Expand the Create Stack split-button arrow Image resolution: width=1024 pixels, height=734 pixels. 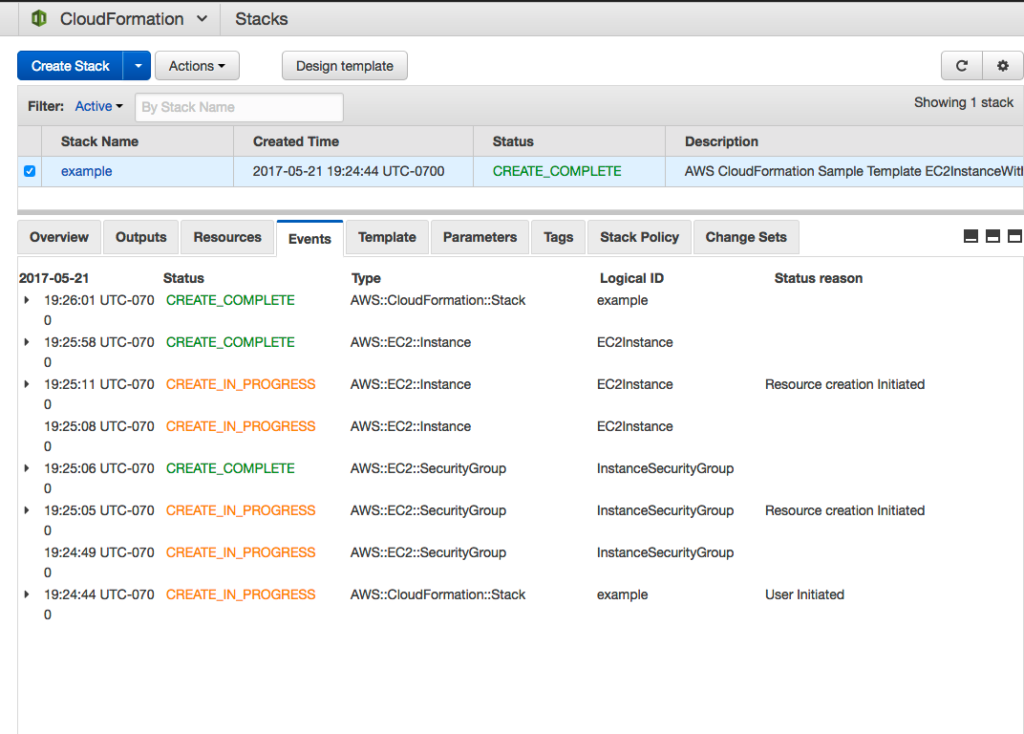point(137,65)
